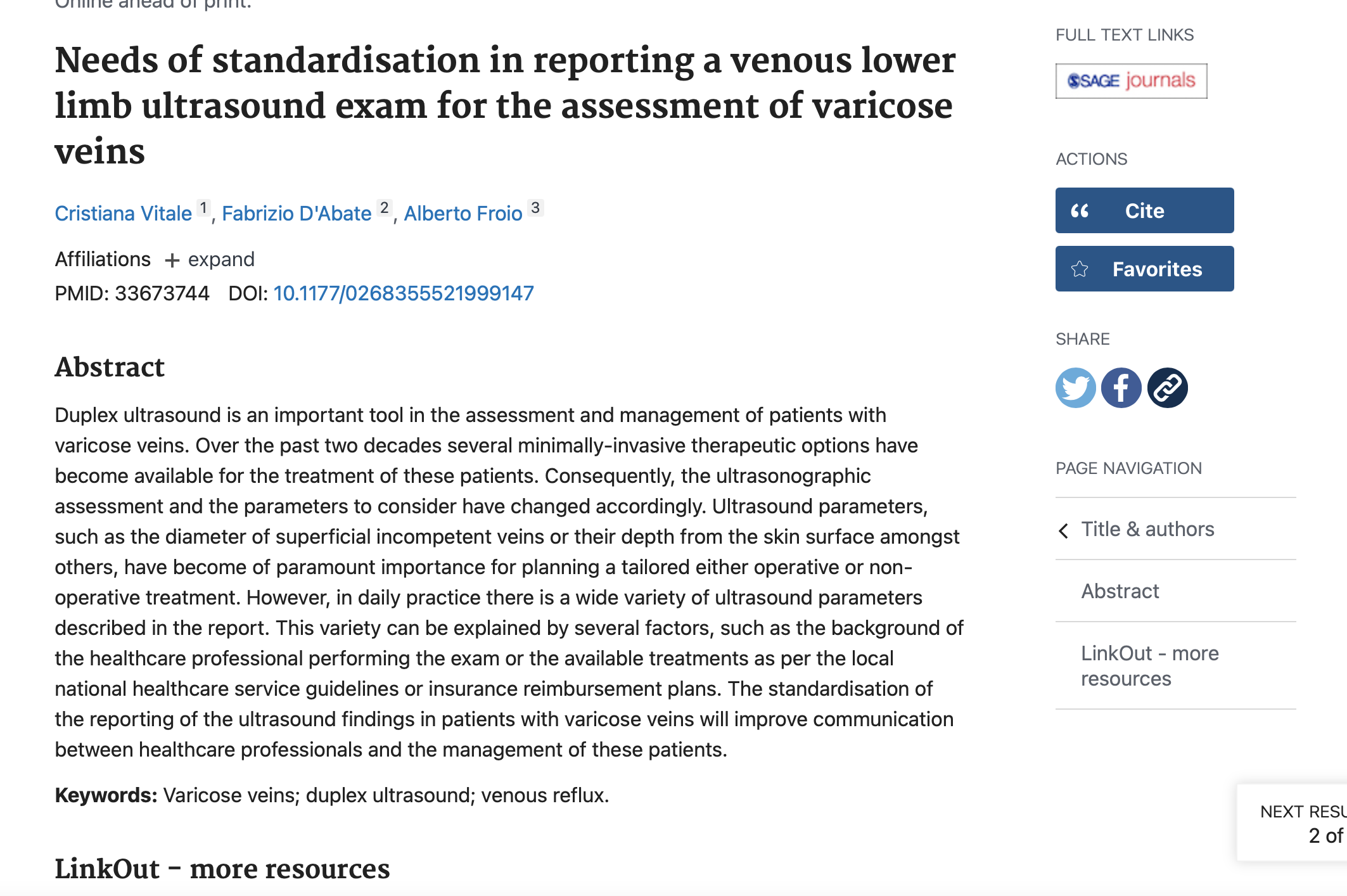Click affiliation superscript 2 after D'Abate
This screenshot has height=896, width=1347.
coord(384,208)
